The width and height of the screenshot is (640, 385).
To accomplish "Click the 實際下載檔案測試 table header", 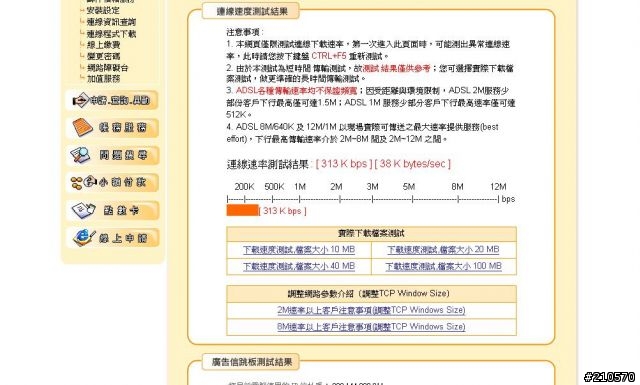I will click(371, 234).
